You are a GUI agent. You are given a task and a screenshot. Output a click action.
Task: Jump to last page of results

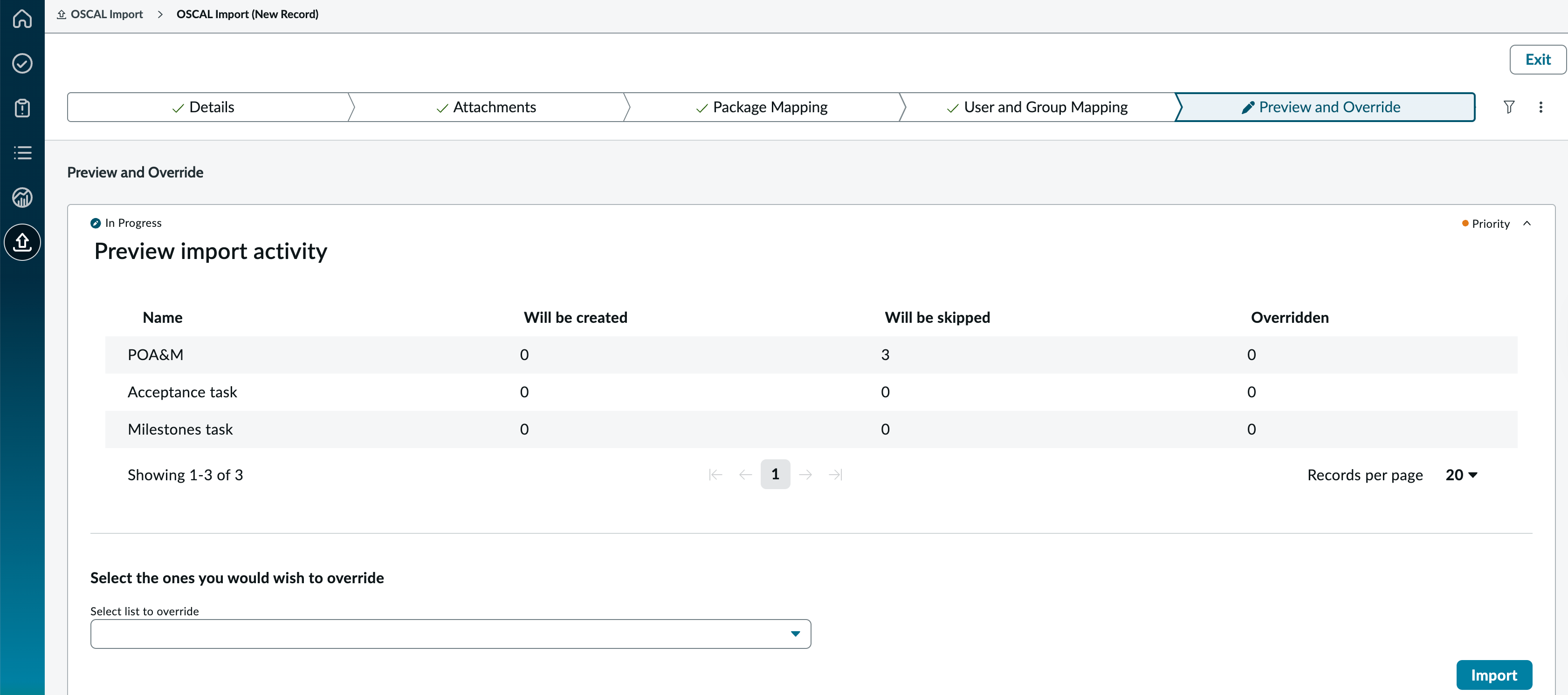coord(835,474)
